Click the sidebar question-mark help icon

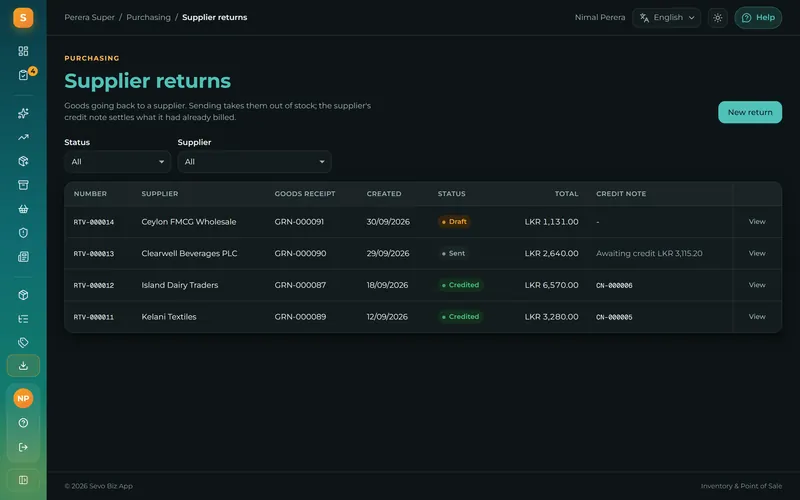pos(23,423)
